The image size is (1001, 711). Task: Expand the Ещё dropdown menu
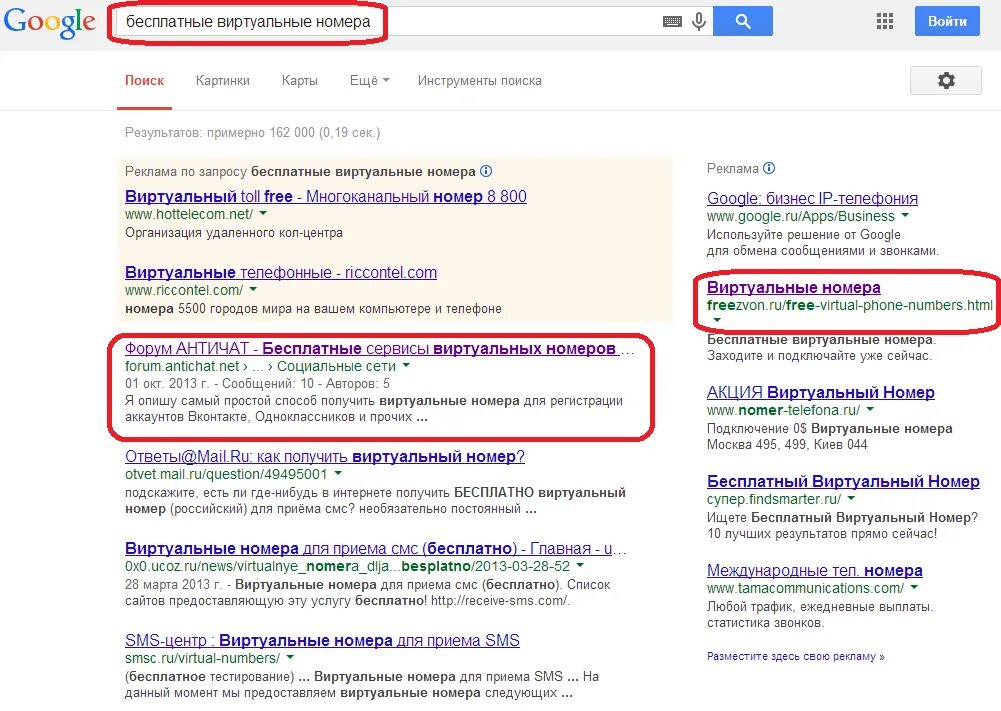369,81
